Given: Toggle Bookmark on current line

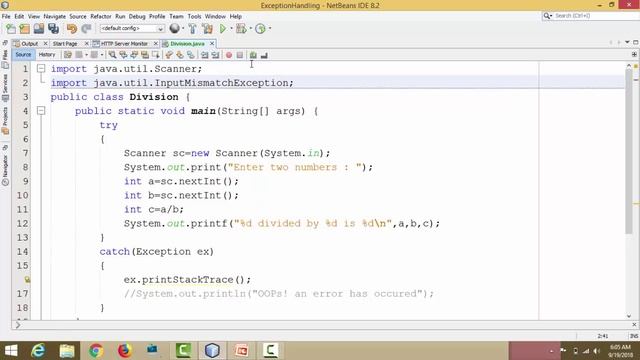Looking at the screenshot, I should click(191, 55).
